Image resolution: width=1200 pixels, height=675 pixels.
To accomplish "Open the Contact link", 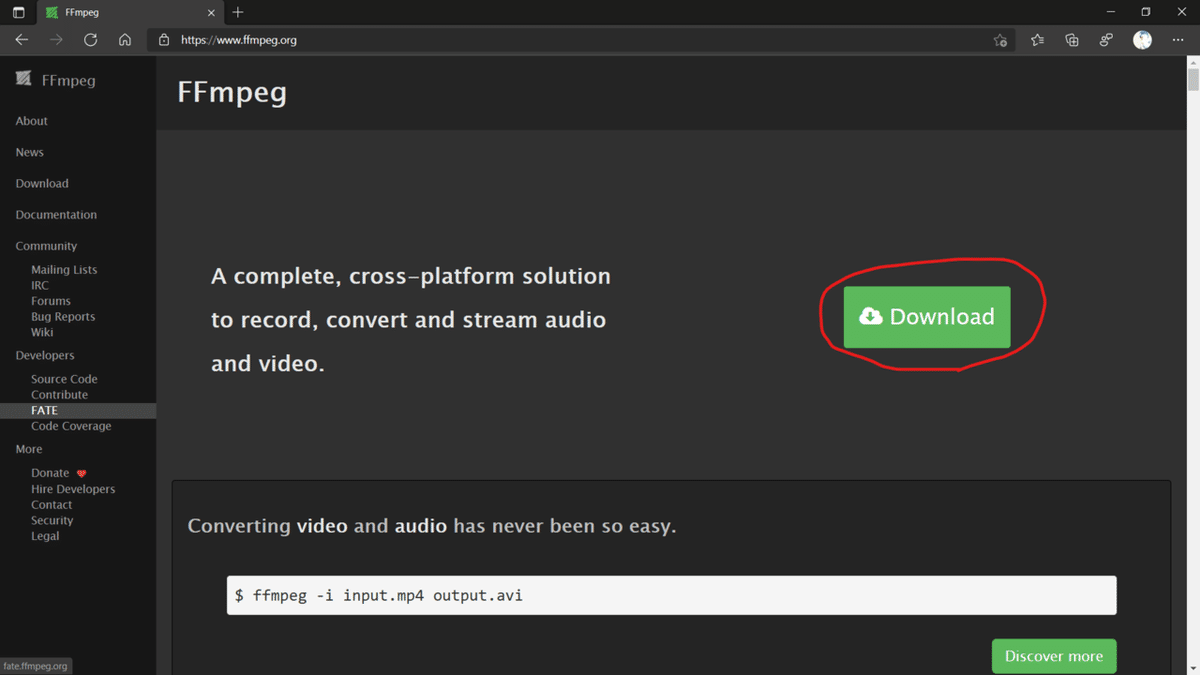I will point(51,505).
